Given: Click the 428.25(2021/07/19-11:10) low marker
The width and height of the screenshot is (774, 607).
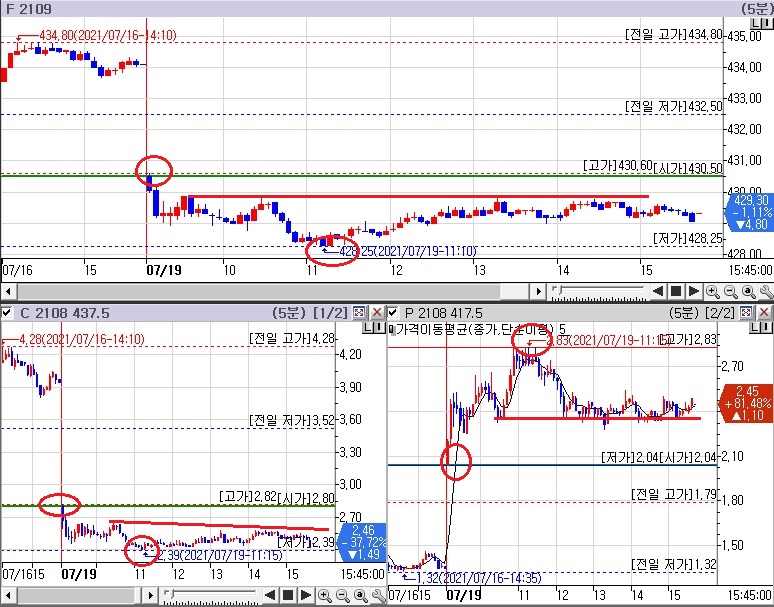Looking at the screenshot, I should pos(408,251).
